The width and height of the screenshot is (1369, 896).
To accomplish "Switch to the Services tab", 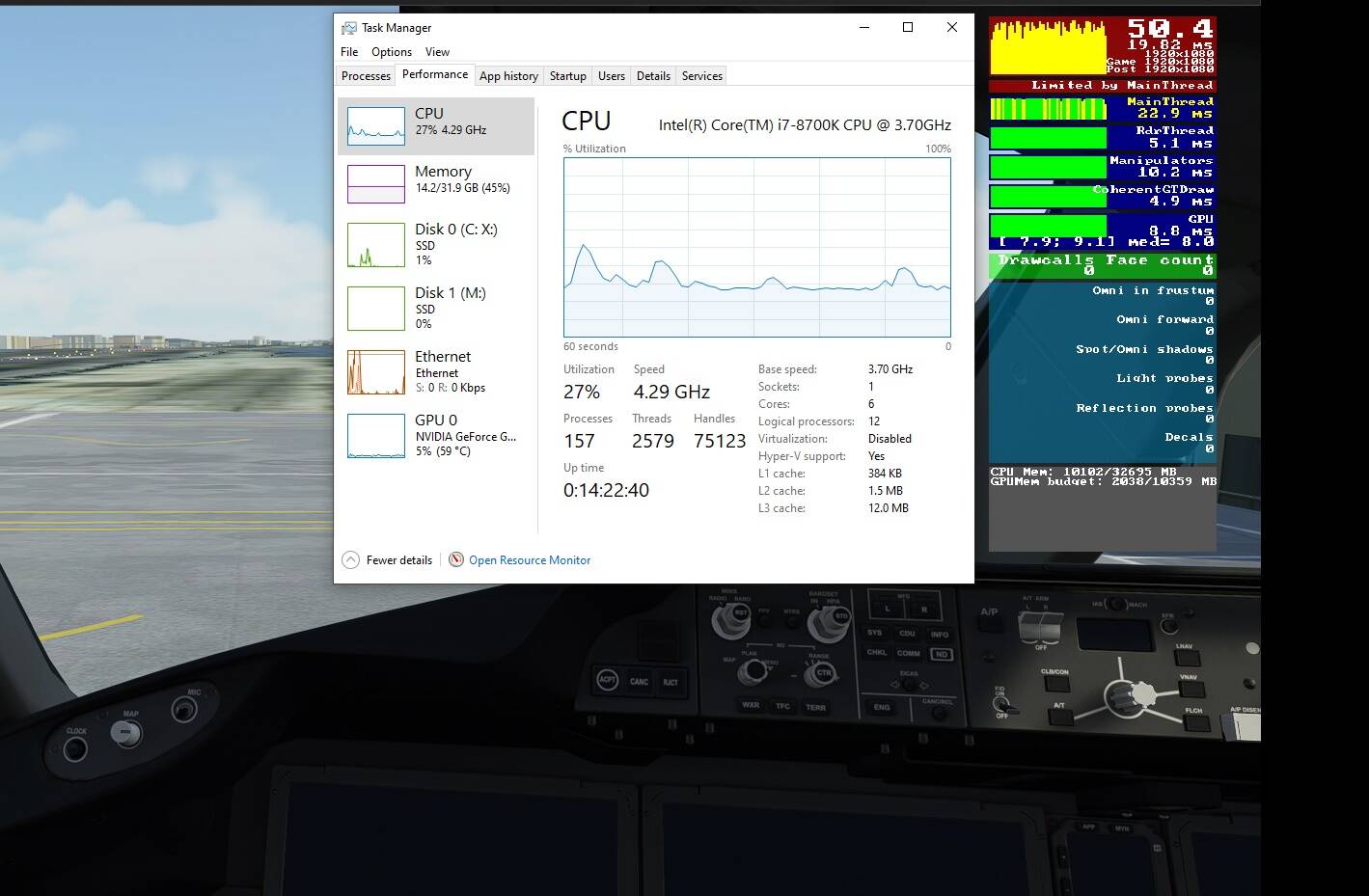I will click(x=702, y=76).
